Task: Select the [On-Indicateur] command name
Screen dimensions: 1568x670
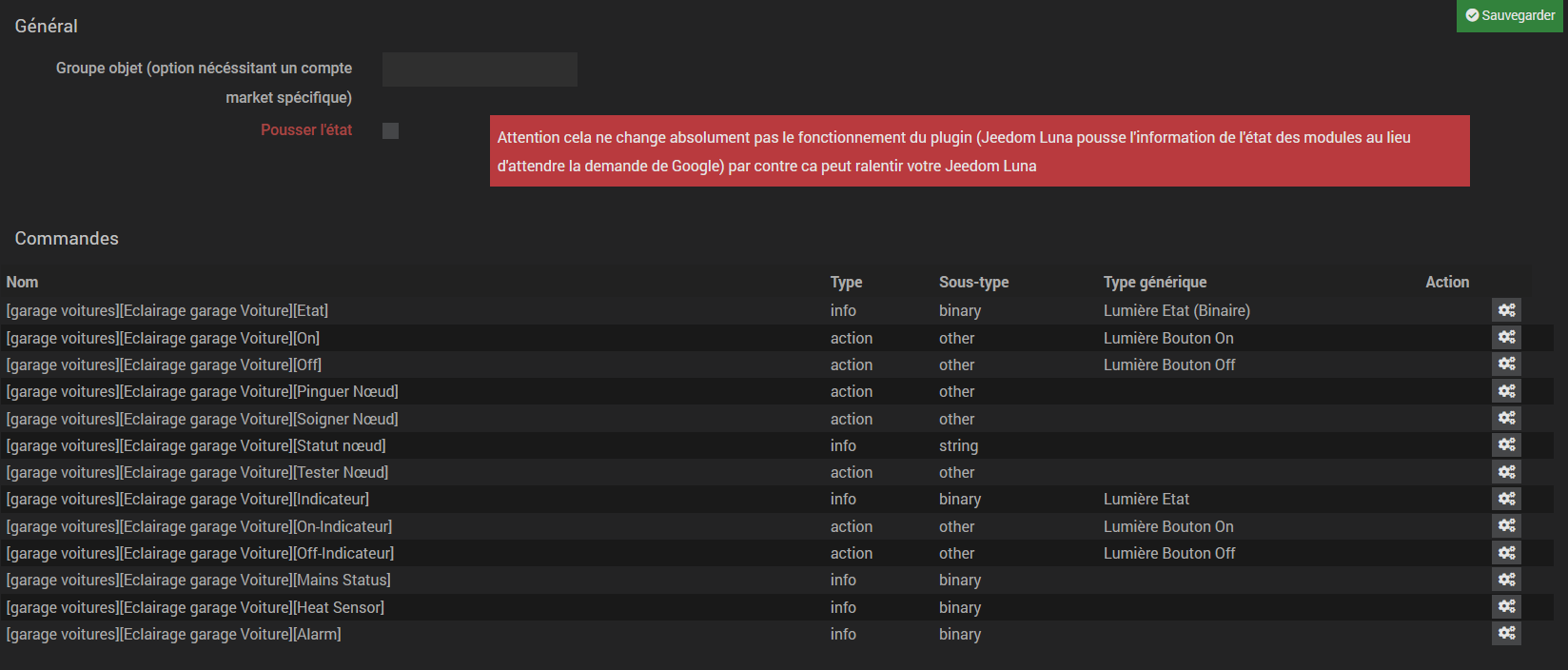Action: (x=199, y=526)
